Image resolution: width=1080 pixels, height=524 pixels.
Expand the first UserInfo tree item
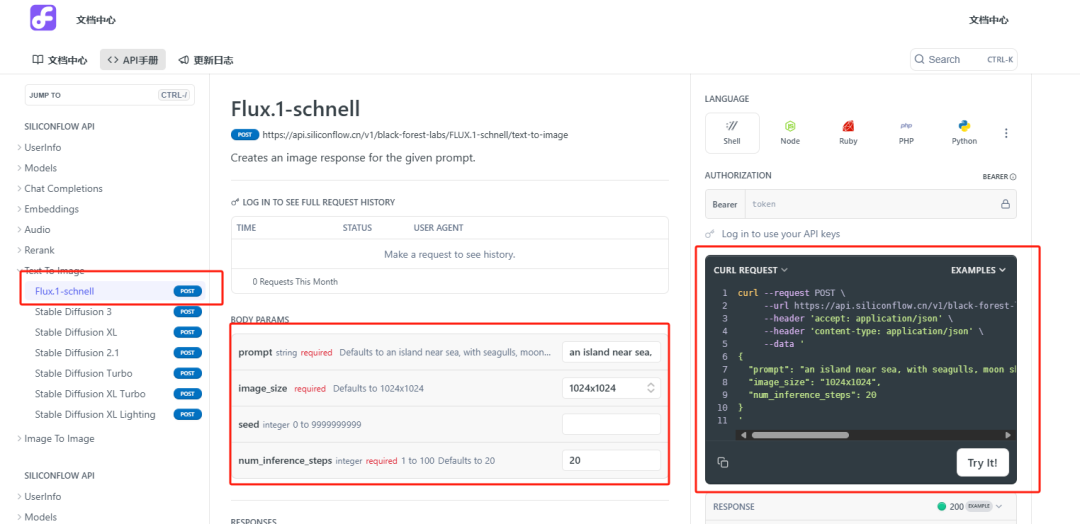click(43, 147)
